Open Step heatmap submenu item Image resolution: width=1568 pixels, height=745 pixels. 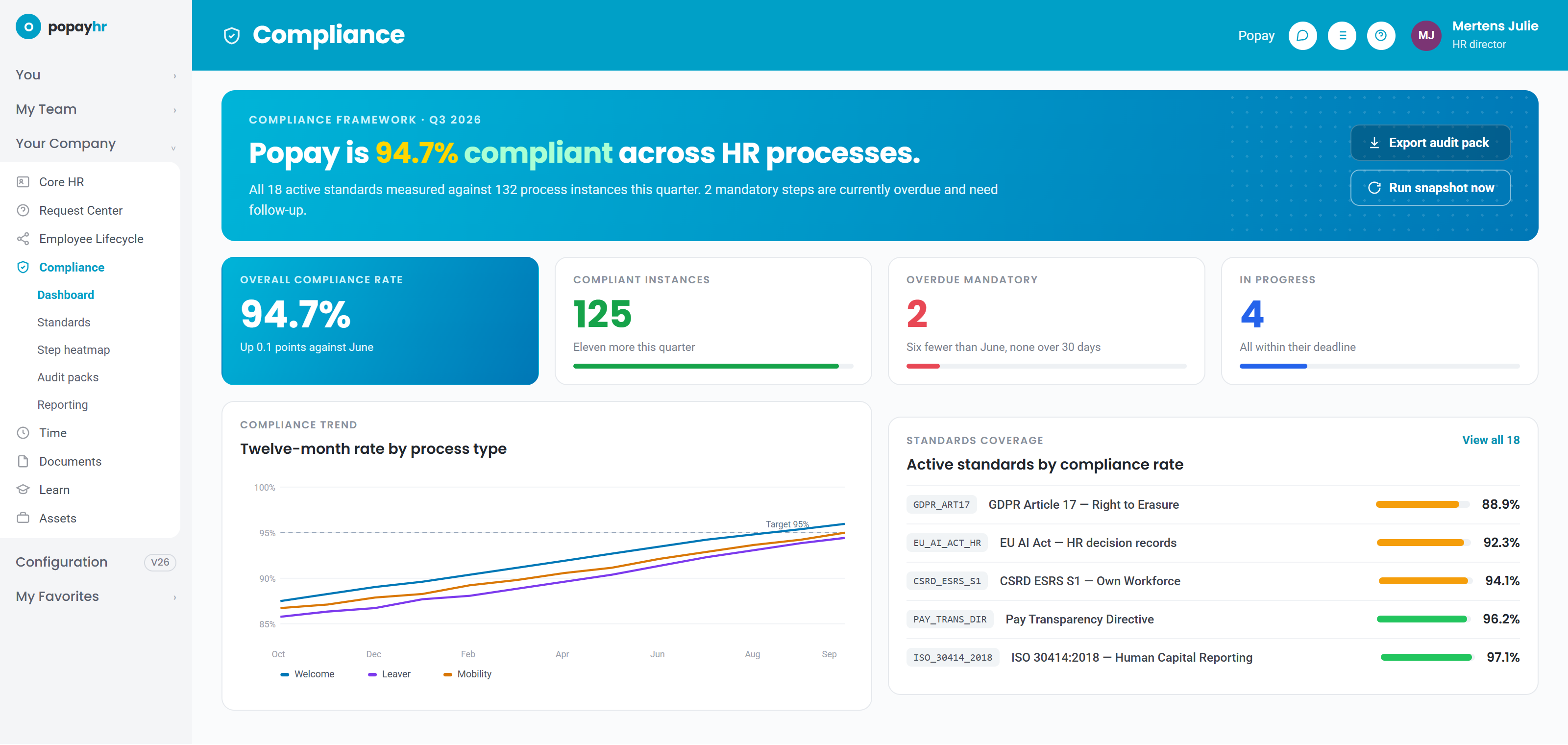click(x=73, y=349)
